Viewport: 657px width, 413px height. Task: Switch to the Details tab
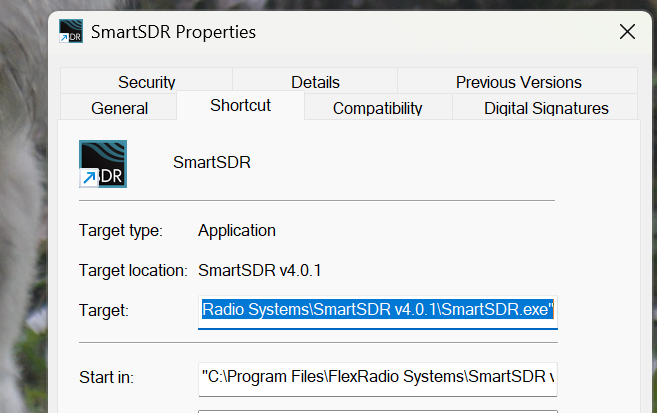tap(315, 82)
